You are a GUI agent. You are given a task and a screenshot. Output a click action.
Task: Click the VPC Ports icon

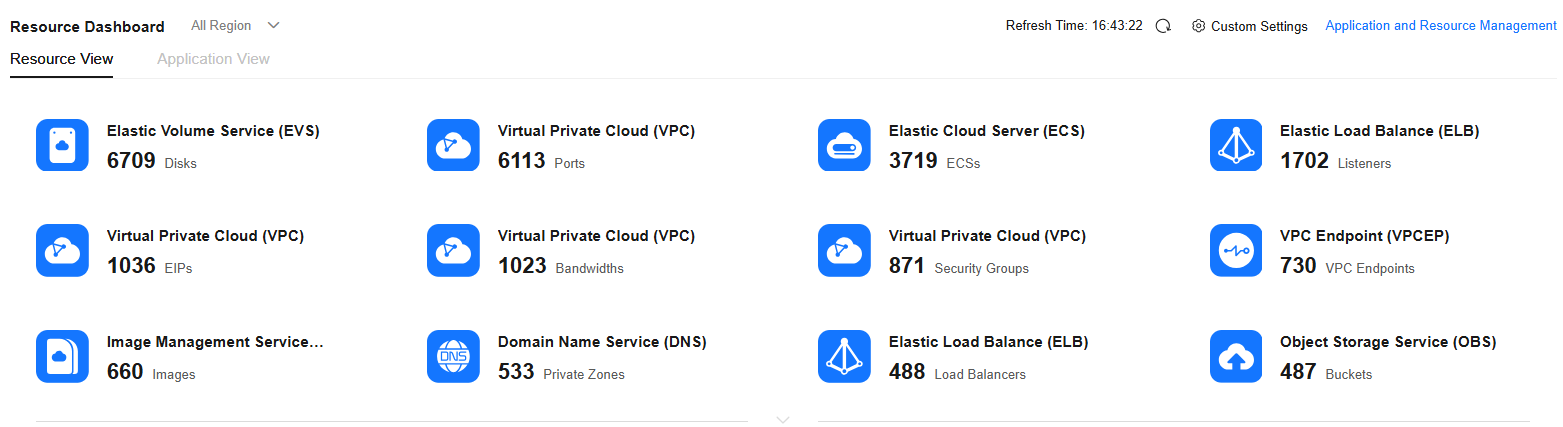pos(453,145)
